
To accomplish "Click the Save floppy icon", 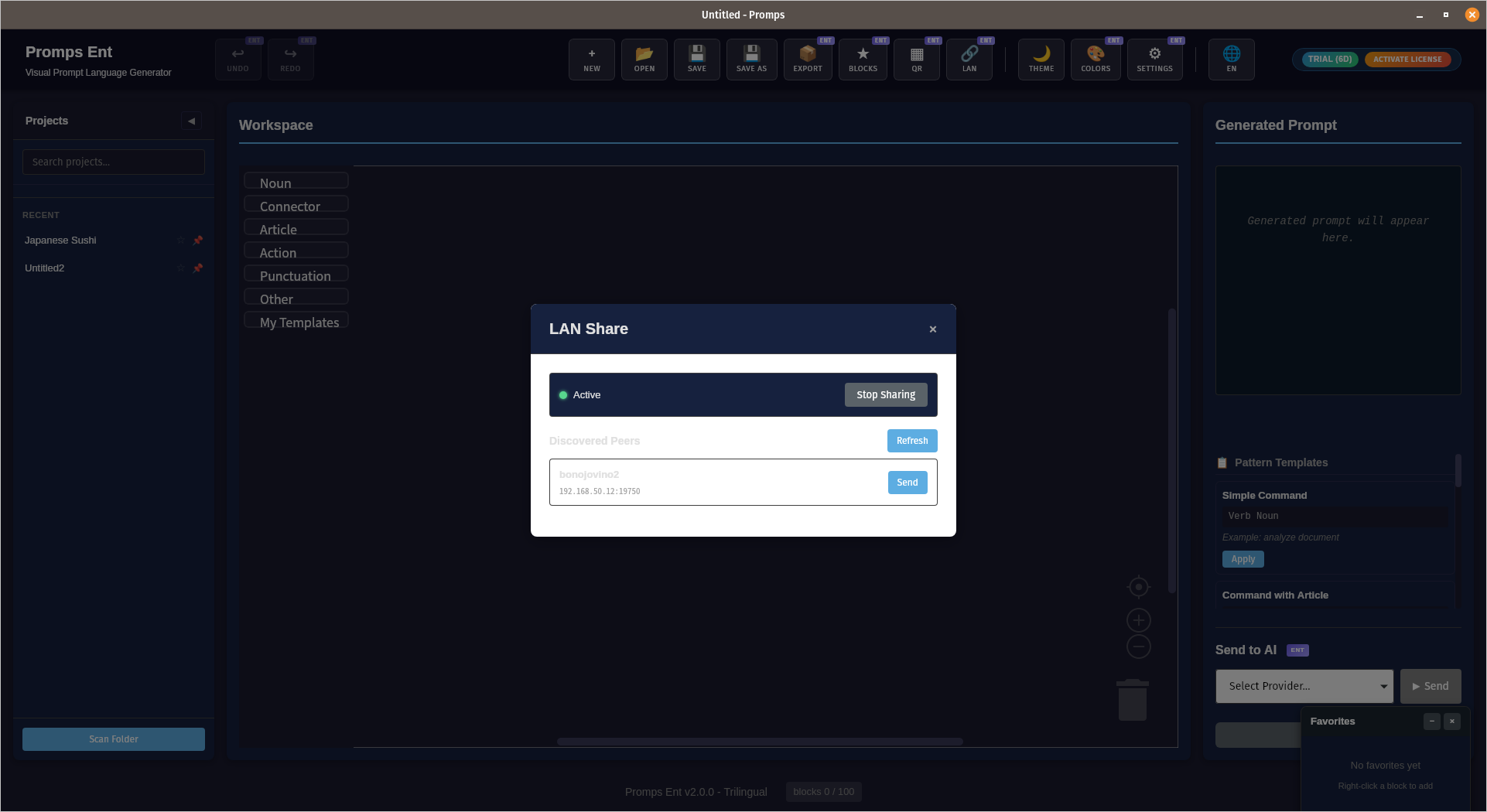I will [697, 60].
